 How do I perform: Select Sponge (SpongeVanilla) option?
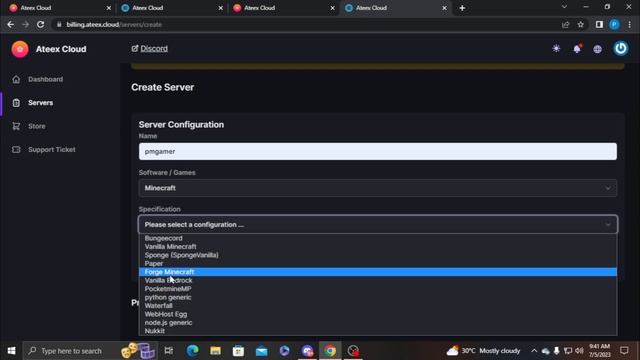coord(378,255)
